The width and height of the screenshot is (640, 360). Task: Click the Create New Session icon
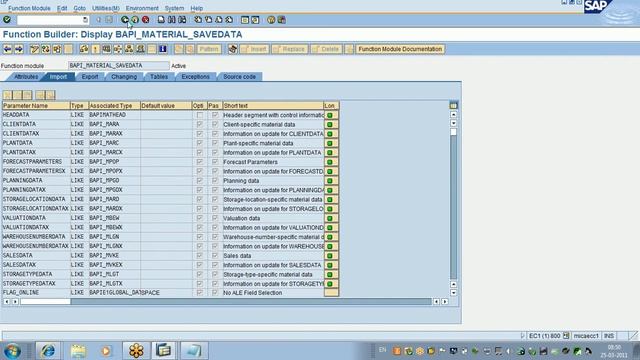(x=245, y=20)
